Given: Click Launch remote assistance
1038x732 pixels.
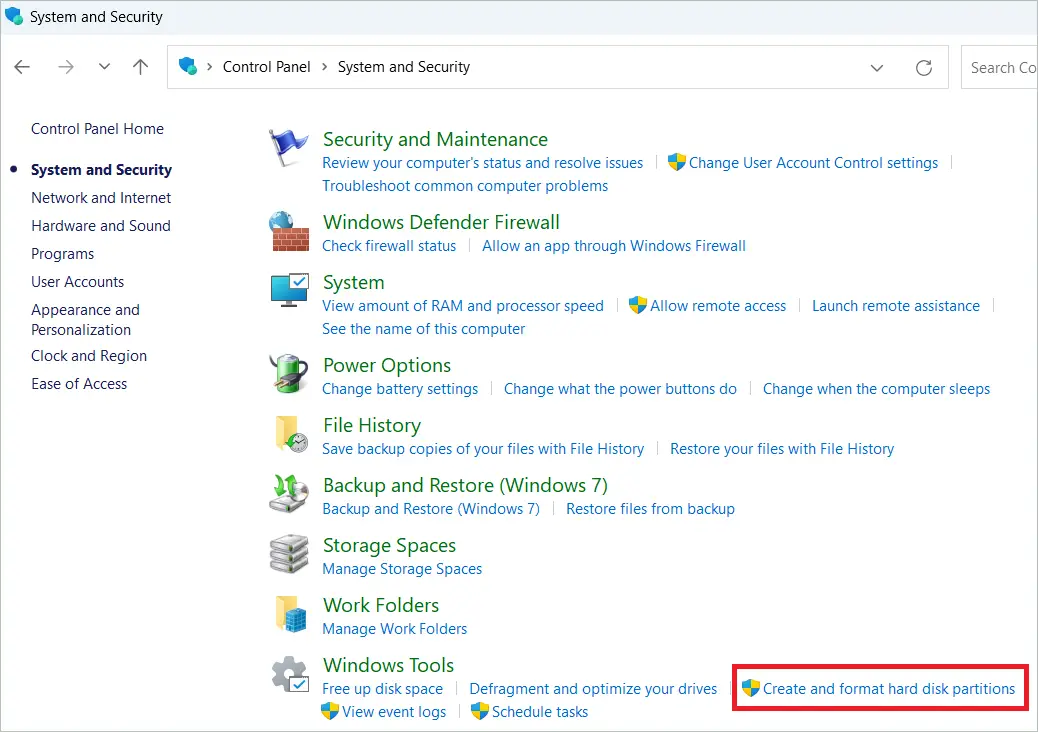Looking at the screenshot, I should tap(896, 306).
